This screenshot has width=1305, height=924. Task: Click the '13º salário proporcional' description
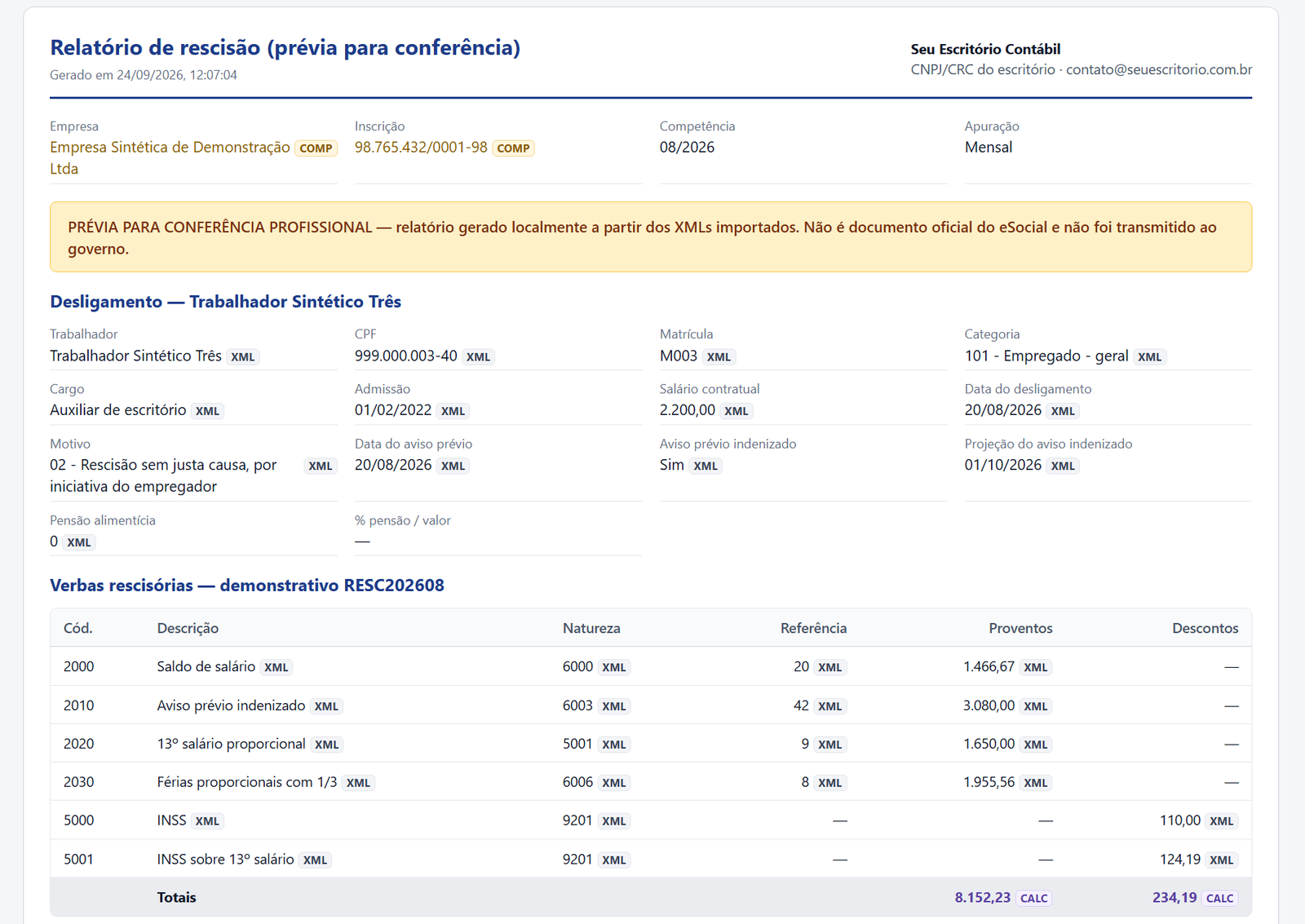tap(231, 744)
